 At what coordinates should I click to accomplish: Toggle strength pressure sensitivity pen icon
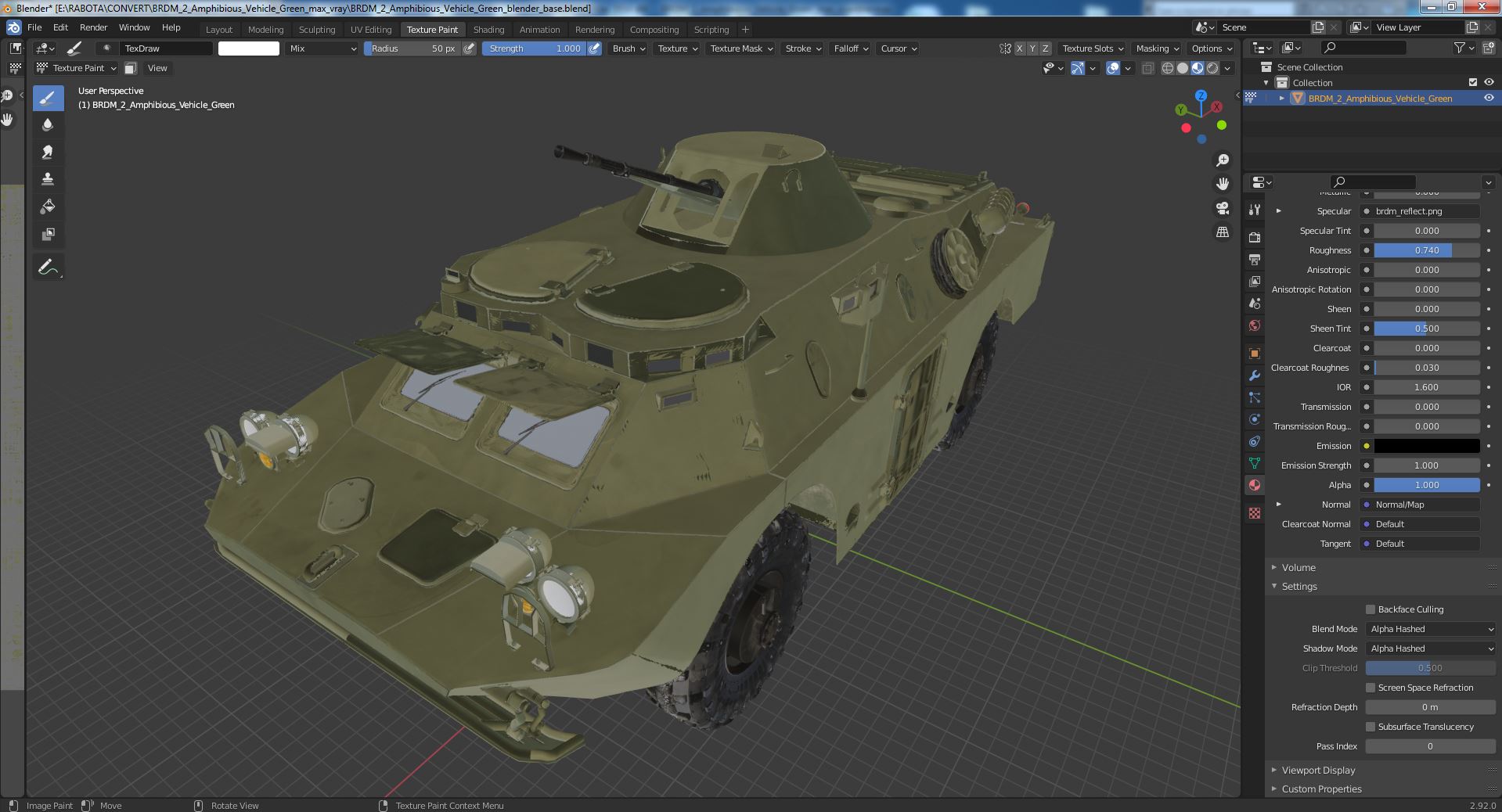[595, 49]
